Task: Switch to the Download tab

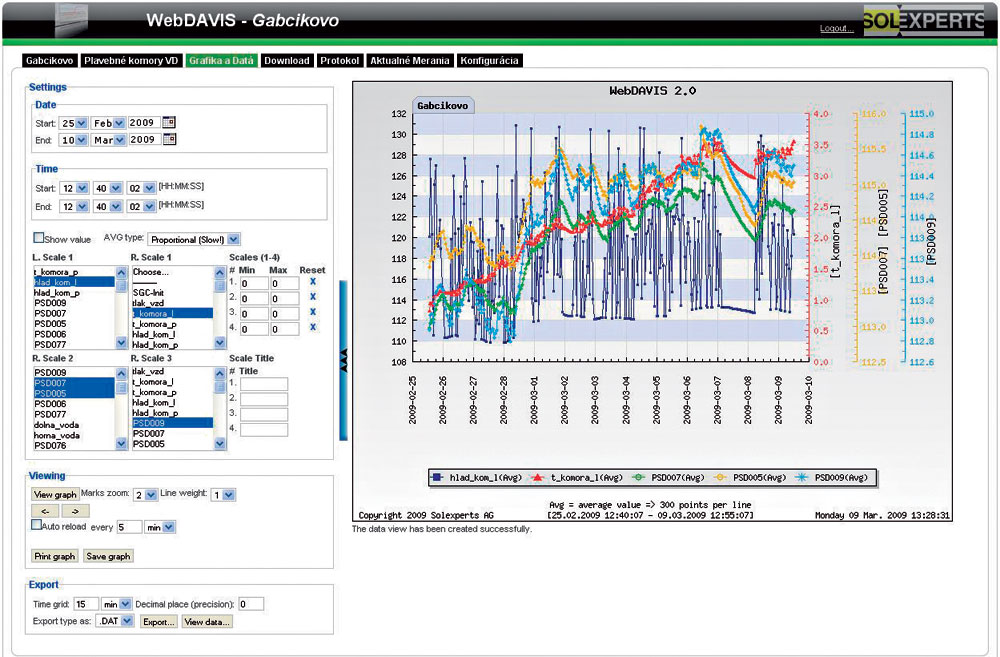Action: (x=286, y=61)
